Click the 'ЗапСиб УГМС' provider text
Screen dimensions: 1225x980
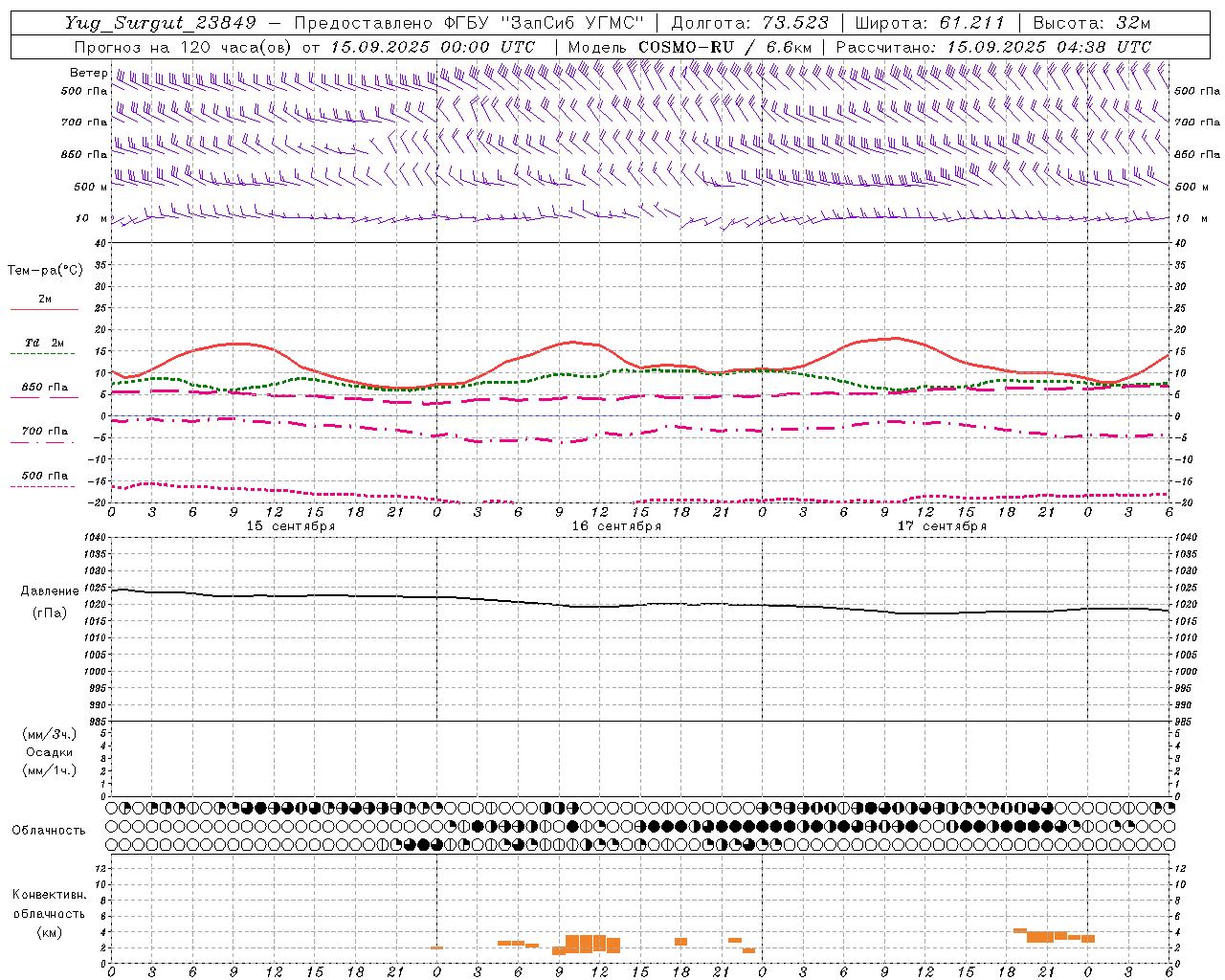tap(572, 23)
